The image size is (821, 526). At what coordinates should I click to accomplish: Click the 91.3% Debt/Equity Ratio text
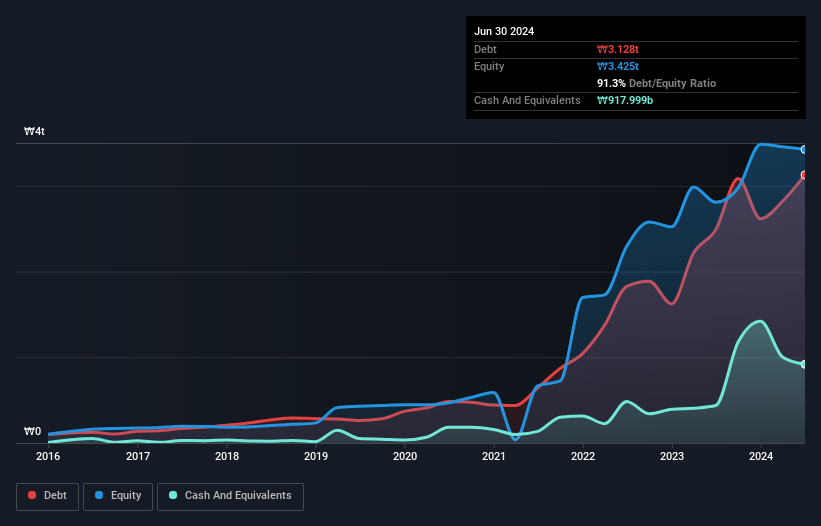[x=657, y=83]
